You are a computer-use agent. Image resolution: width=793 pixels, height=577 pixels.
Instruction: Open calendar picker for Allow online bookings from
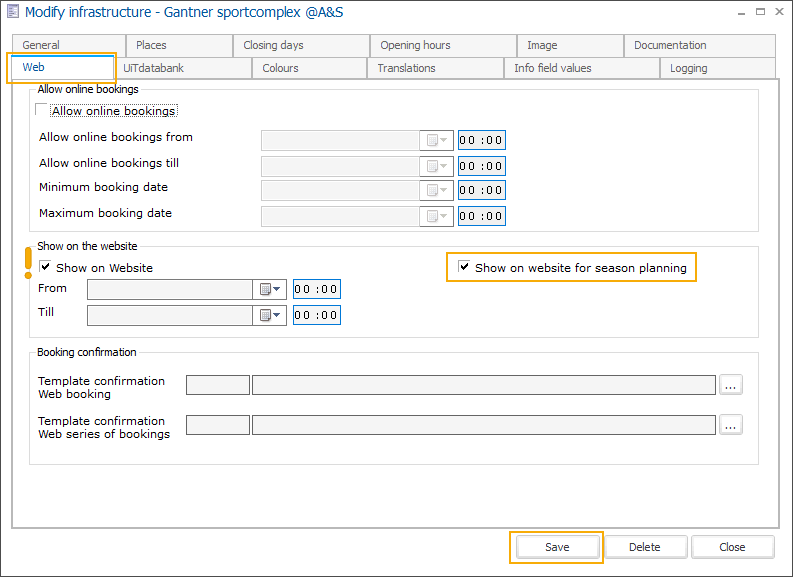click(436, 140)
